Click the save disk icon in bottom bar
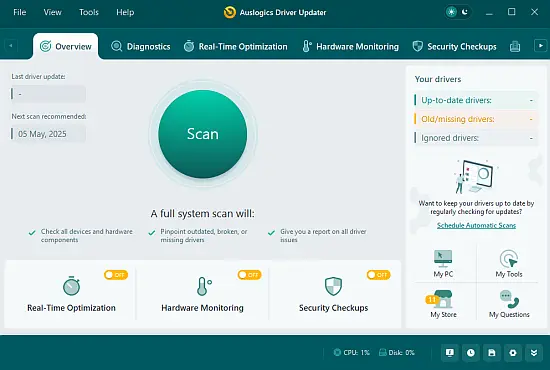Viewport: 550px width, 370px height. coord(492,353)
